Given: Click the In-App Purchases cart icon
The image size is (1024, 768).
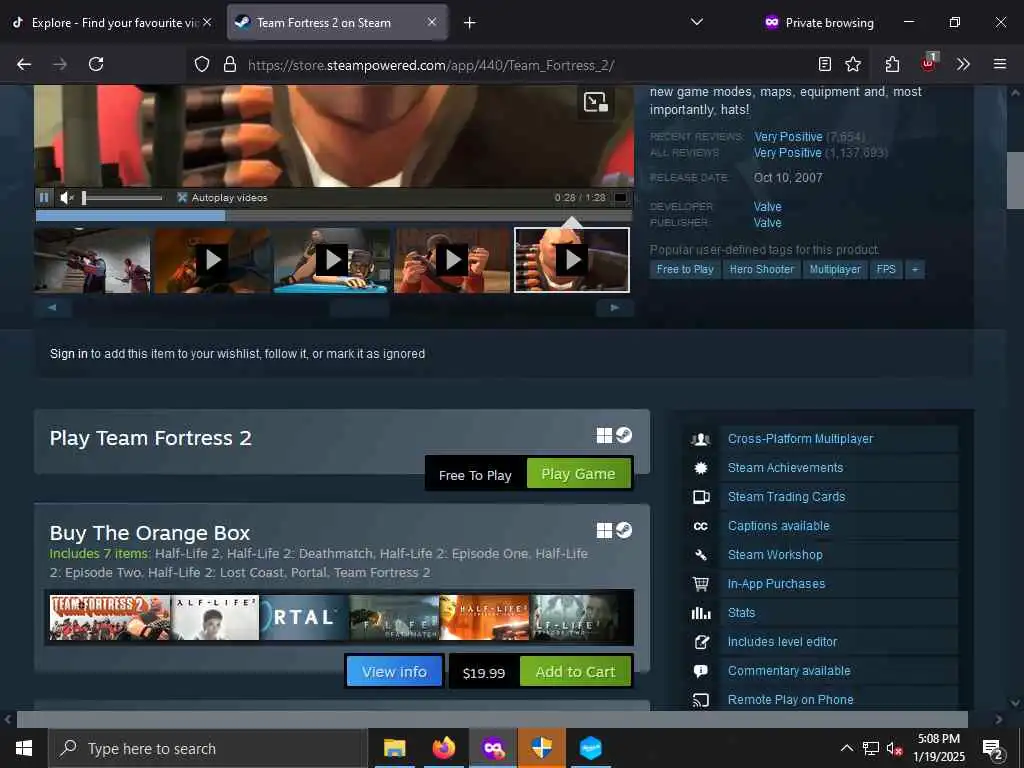Looking at the screenshot, I should tap(701, 584).
